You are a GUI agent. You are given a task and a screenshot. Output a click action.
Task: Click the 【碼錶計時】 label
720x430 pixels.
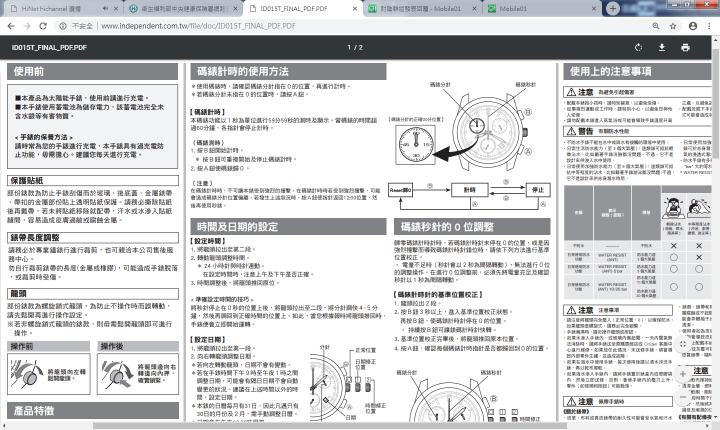point(208,112)
